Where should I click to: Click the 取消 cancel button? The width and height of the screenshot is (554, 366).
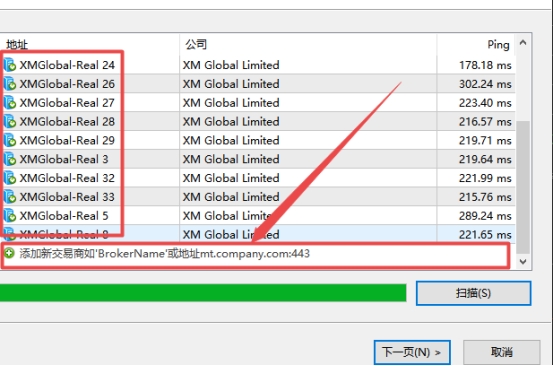coord(502,352)
